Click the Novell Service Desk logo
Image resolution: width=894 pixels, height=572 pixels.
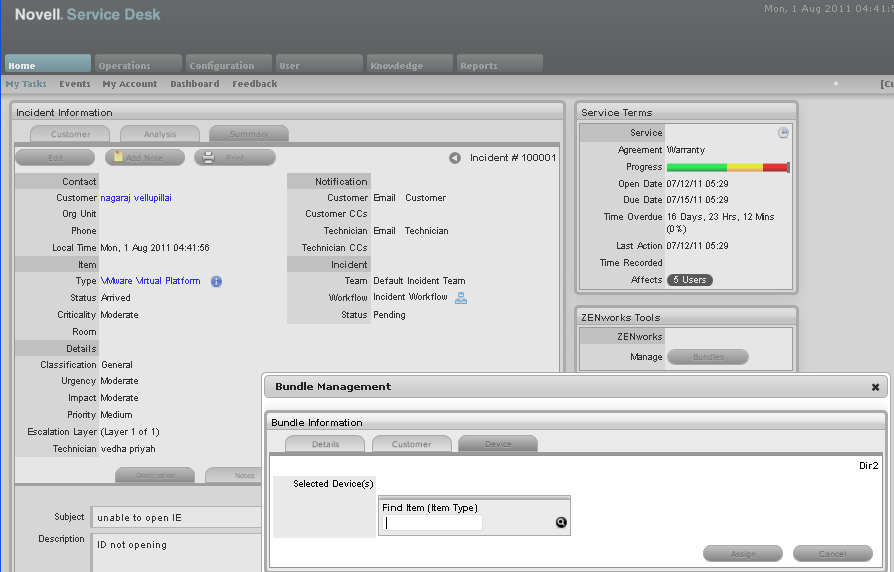87,14
